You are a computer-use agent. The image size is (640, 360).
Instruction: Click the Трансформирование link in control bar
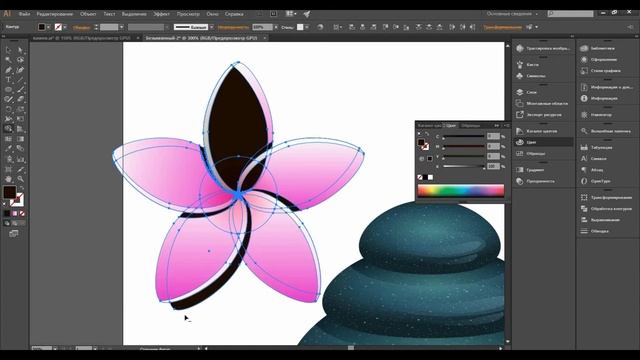[502, 27]
